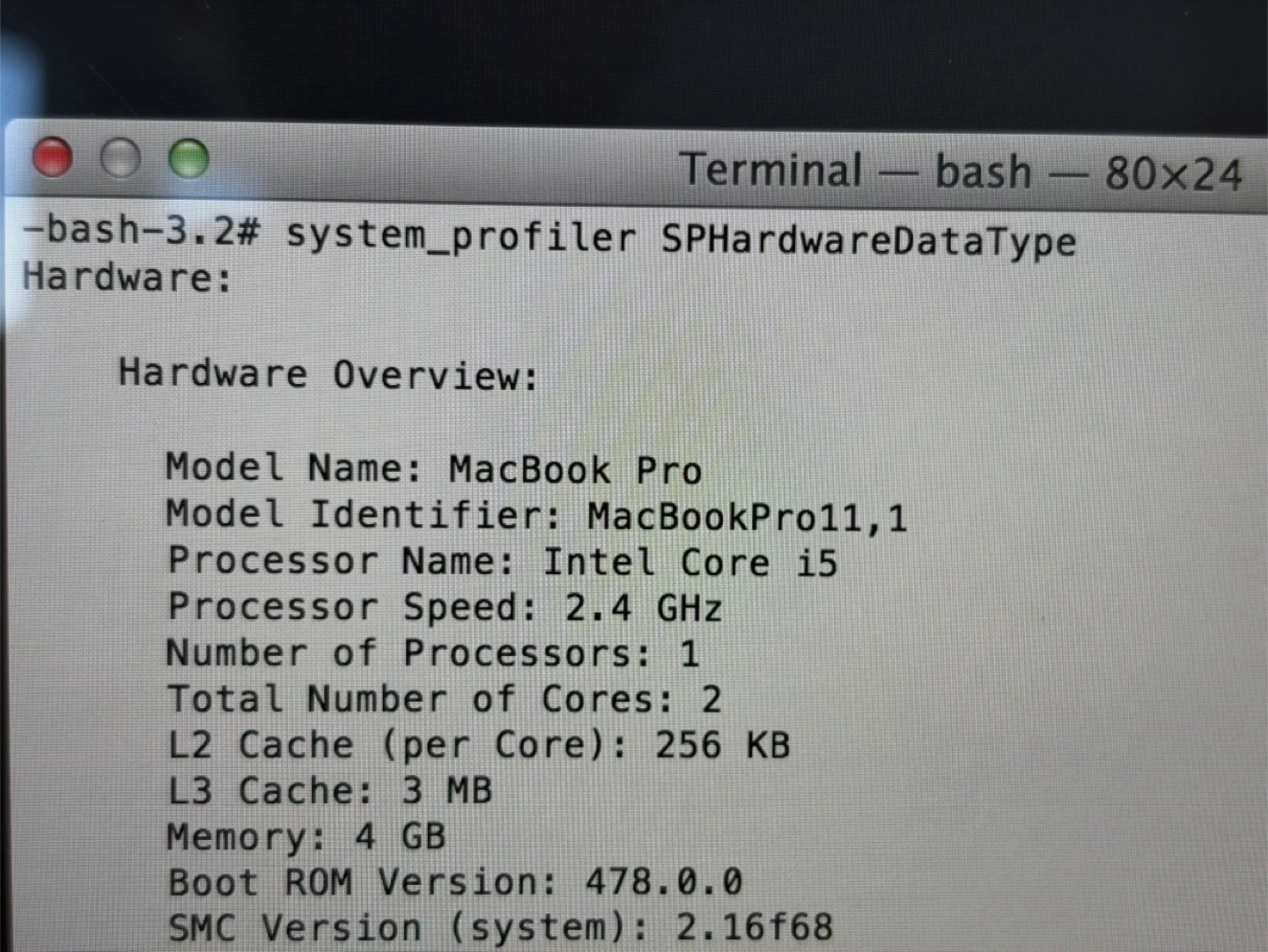The image size is (1268, 952).
Task: Click the 'Number of Processors: 1' line
Action: point(431,653)
